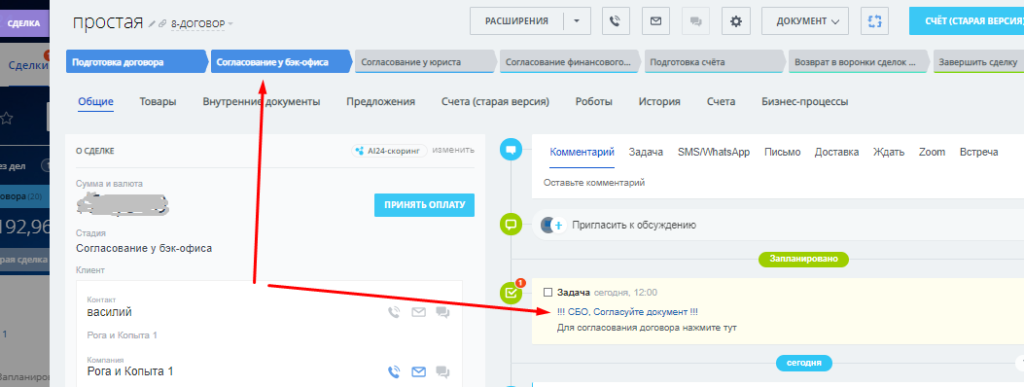Click the СЧЁТ (СТАРАЯ ВЕРСИЯ) button

point(967,21)
